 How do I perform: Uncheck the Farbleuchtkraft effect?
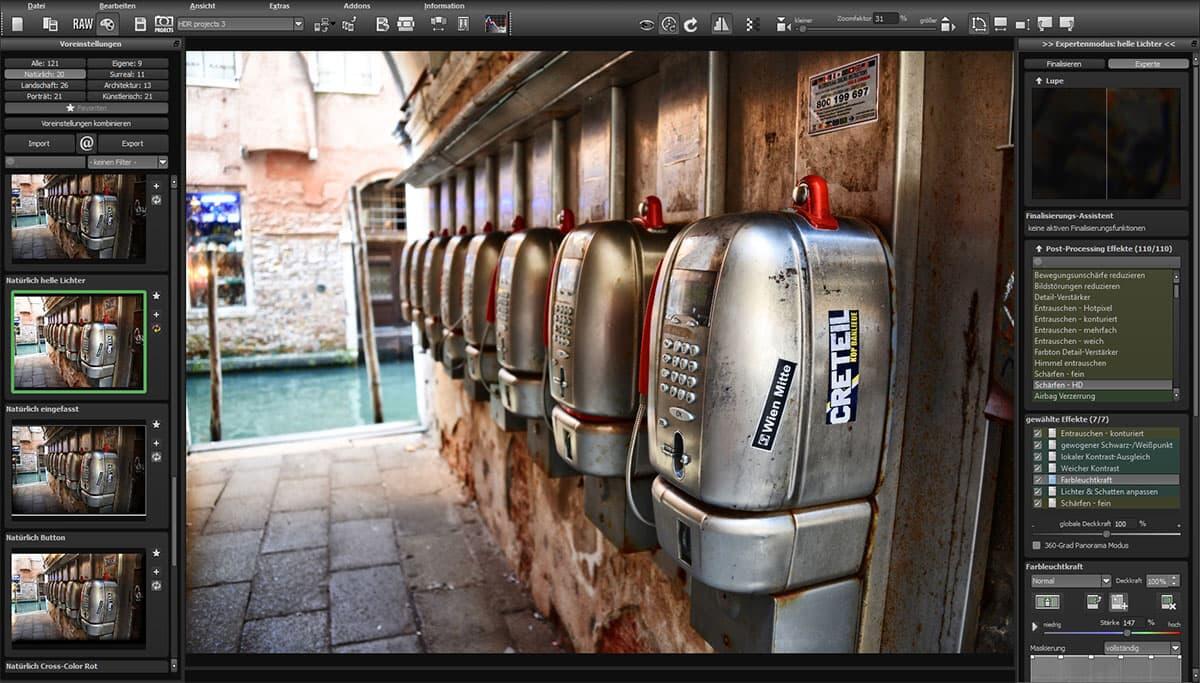click(1037, 480)
